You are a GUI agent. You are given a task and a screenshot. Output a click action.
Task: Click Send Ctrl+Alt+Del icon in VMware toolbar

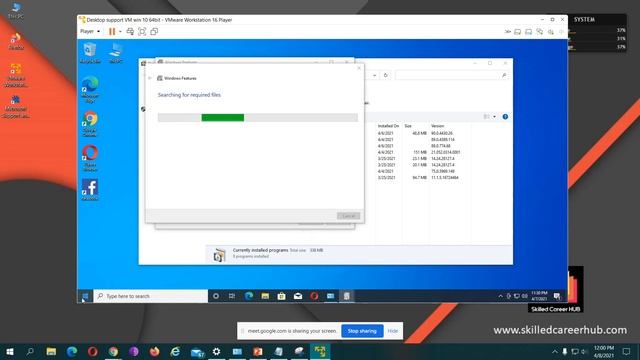130,31
